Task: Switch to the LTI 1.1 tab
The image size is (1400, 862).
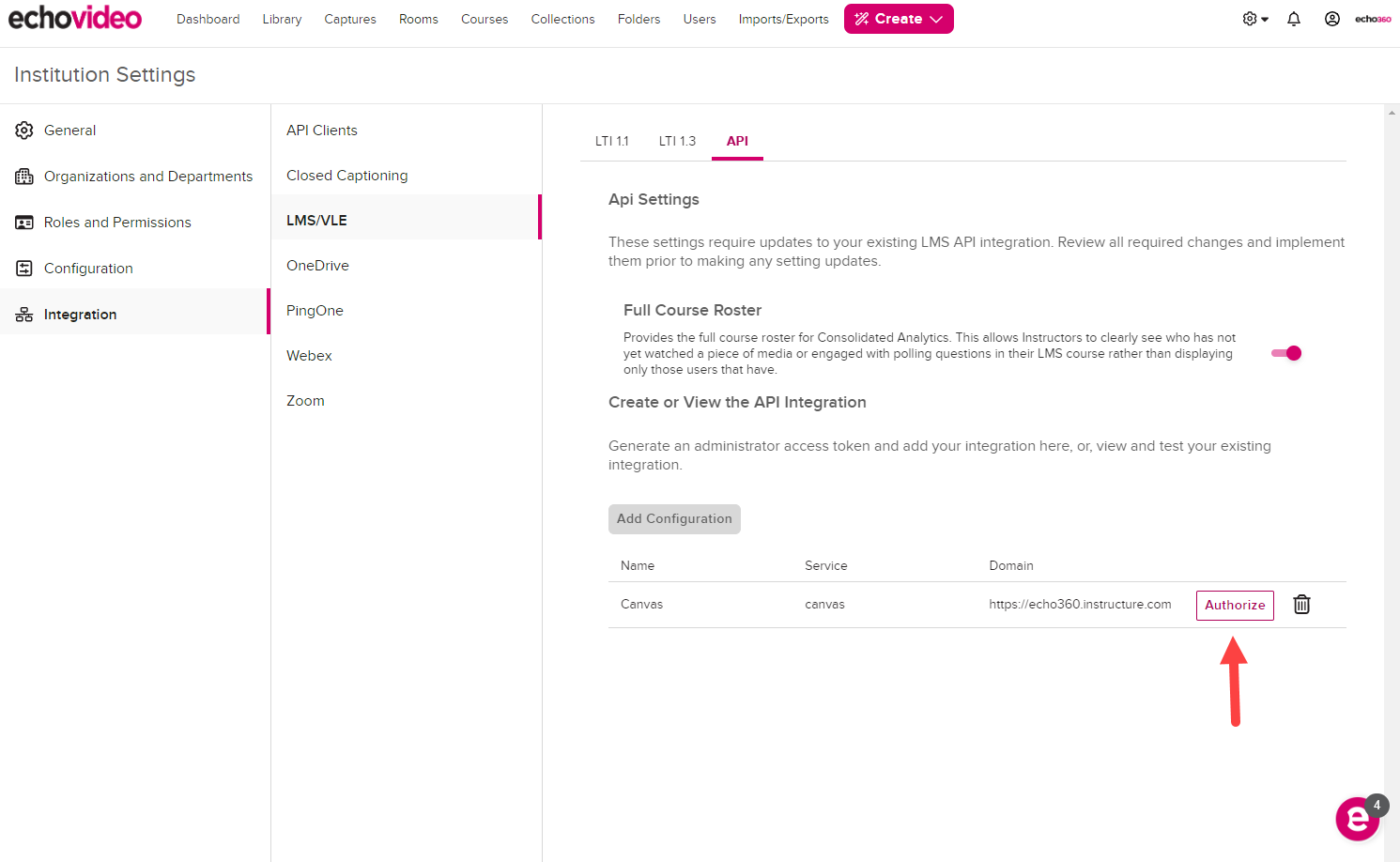Action: pyautogui.click(x=612, y=141)
